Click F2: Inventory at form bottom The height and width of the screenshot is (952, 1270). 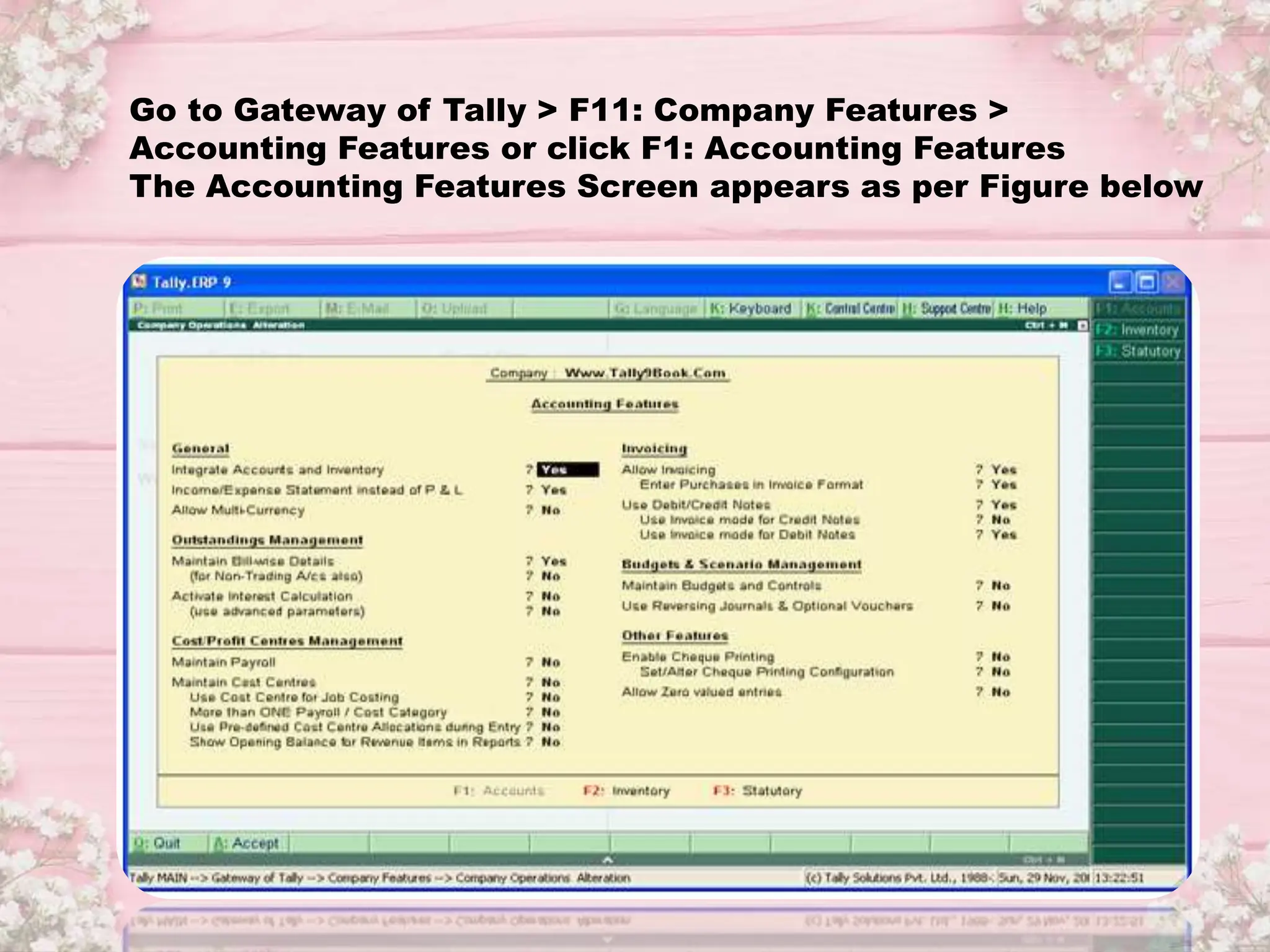[626, 791]
